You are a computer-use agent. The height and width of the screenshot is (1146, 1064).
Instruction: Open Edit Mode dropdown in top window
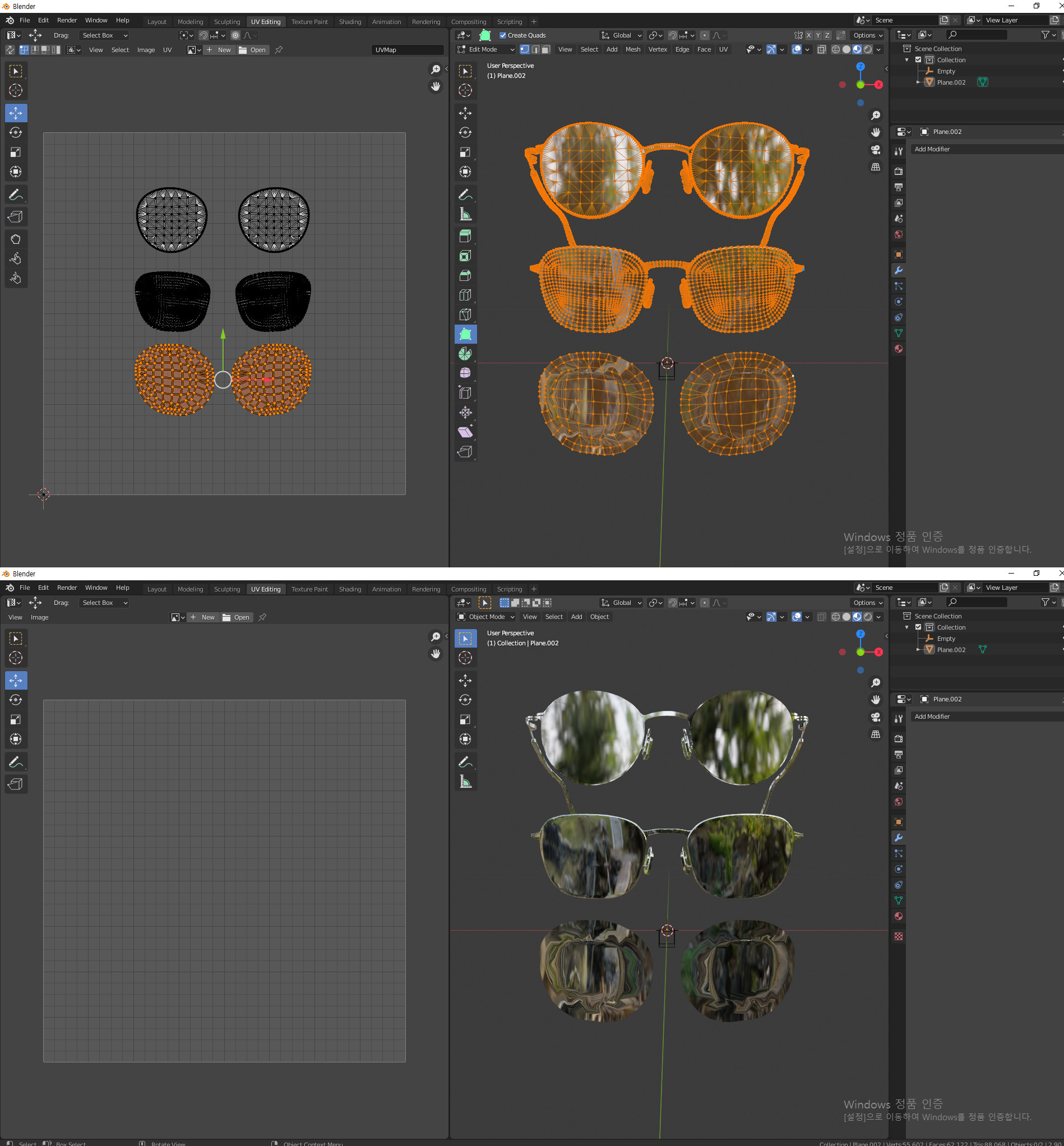click(485, 49)
